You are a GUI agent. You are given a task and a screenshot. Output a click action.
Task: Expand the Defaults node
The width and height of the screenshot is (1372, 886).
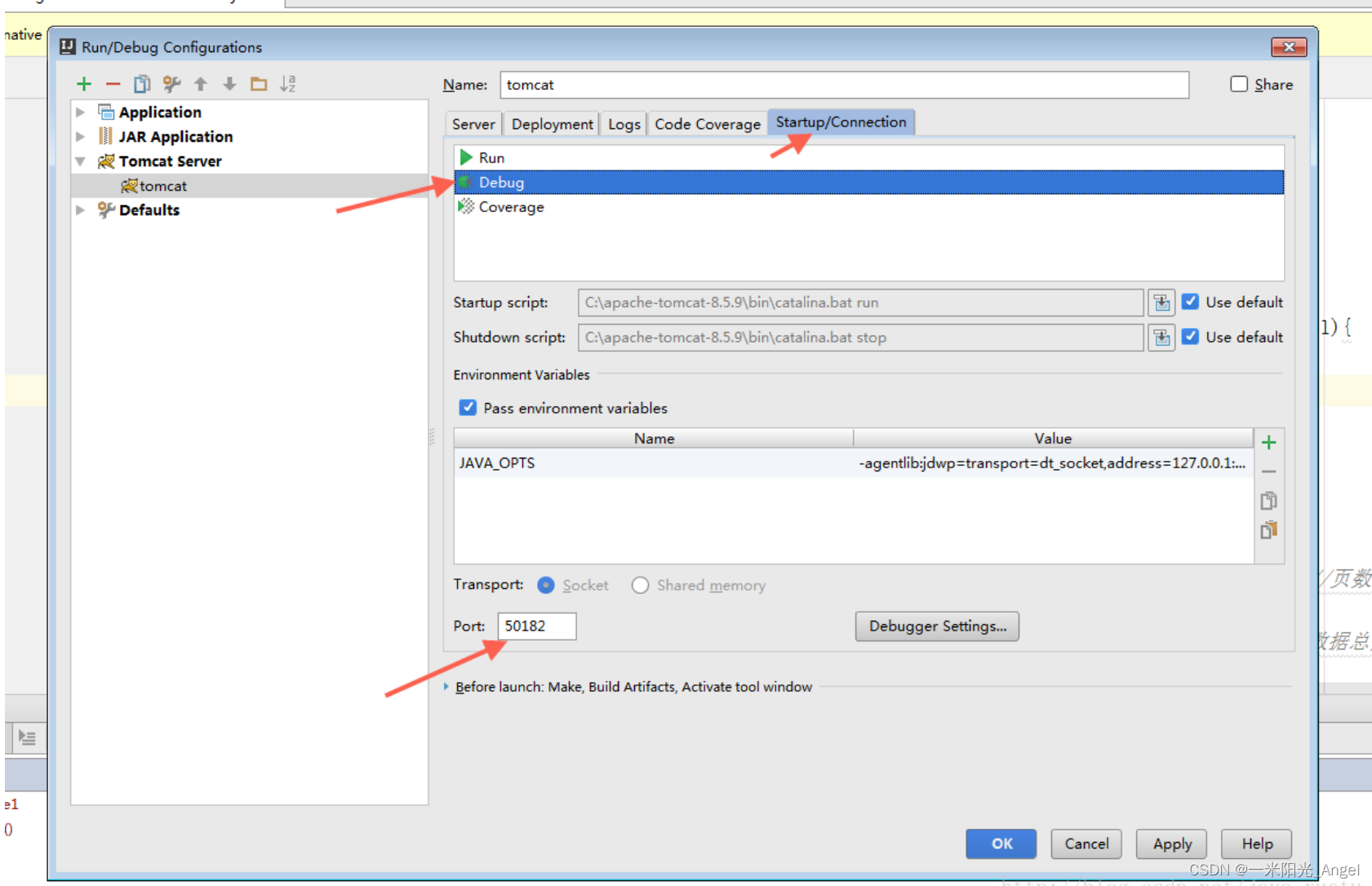[80, 210]
